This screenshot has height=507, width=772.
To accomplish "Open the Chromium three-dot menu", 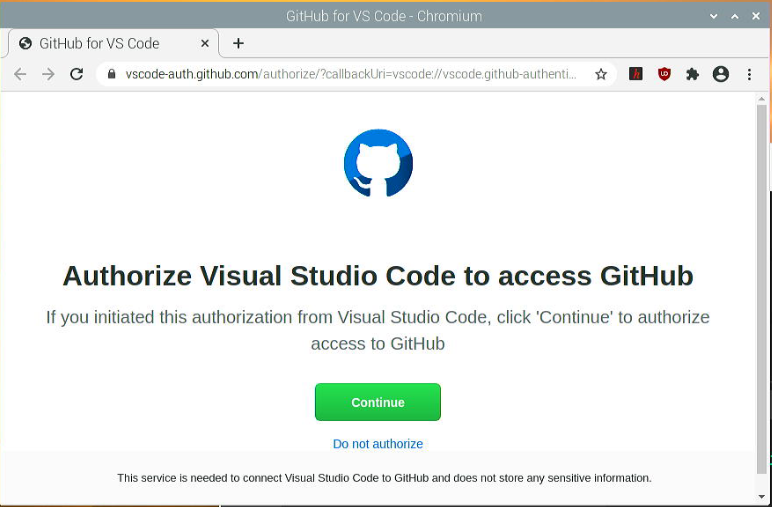I will (749, 74).
